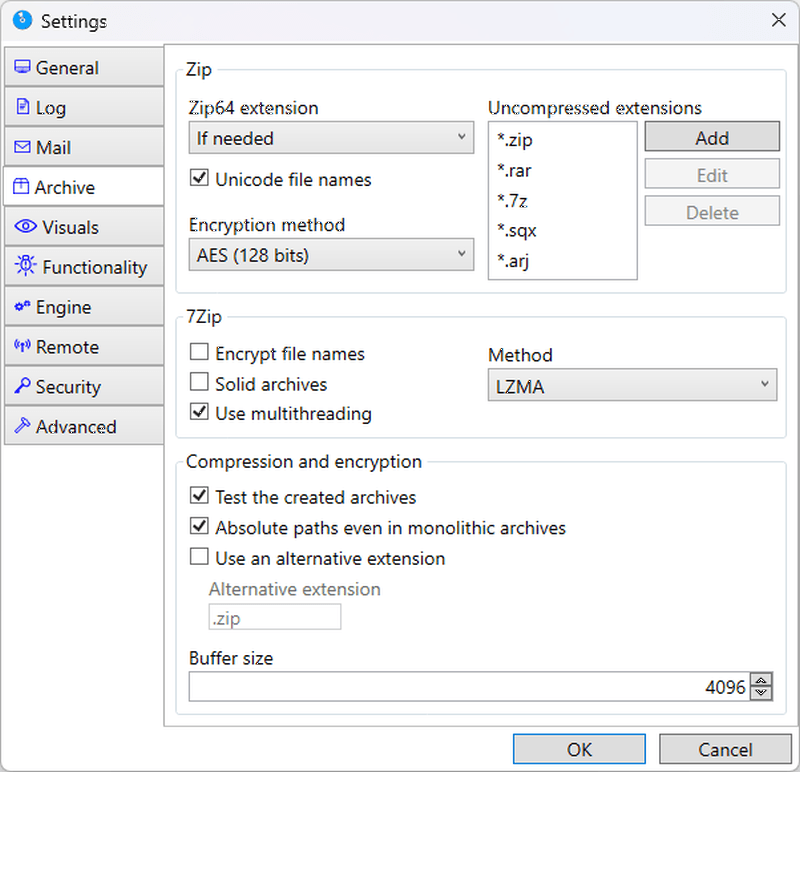Disable Unicode file names checkbox
800x880 pixels.
pos(199,178)
